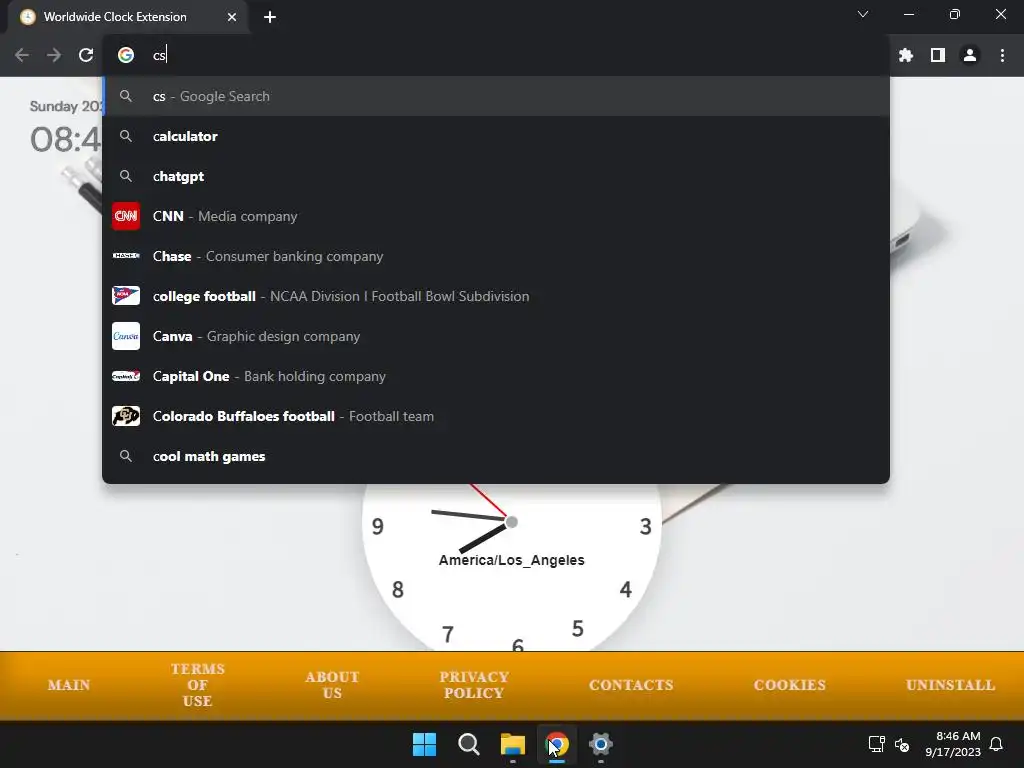Click the college football NCAA logo icon
Viewport: 1024px width, 768px height.
click(126, 296)
